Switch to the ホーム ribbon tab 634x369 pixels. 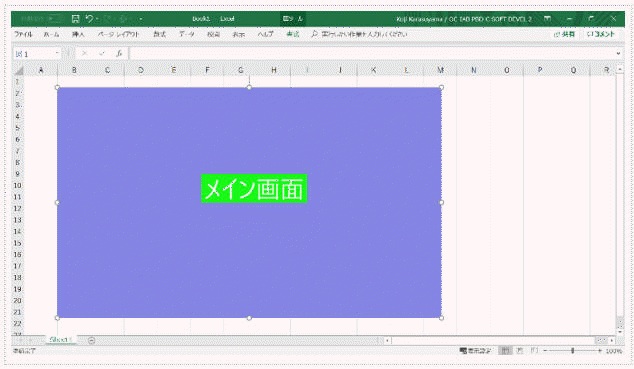[51, 34]
